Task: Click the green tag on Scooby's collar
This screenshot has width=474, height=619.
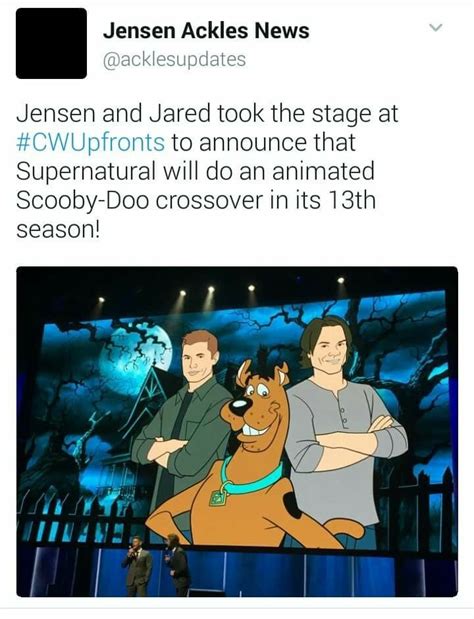Action: [x=218, y=498]
